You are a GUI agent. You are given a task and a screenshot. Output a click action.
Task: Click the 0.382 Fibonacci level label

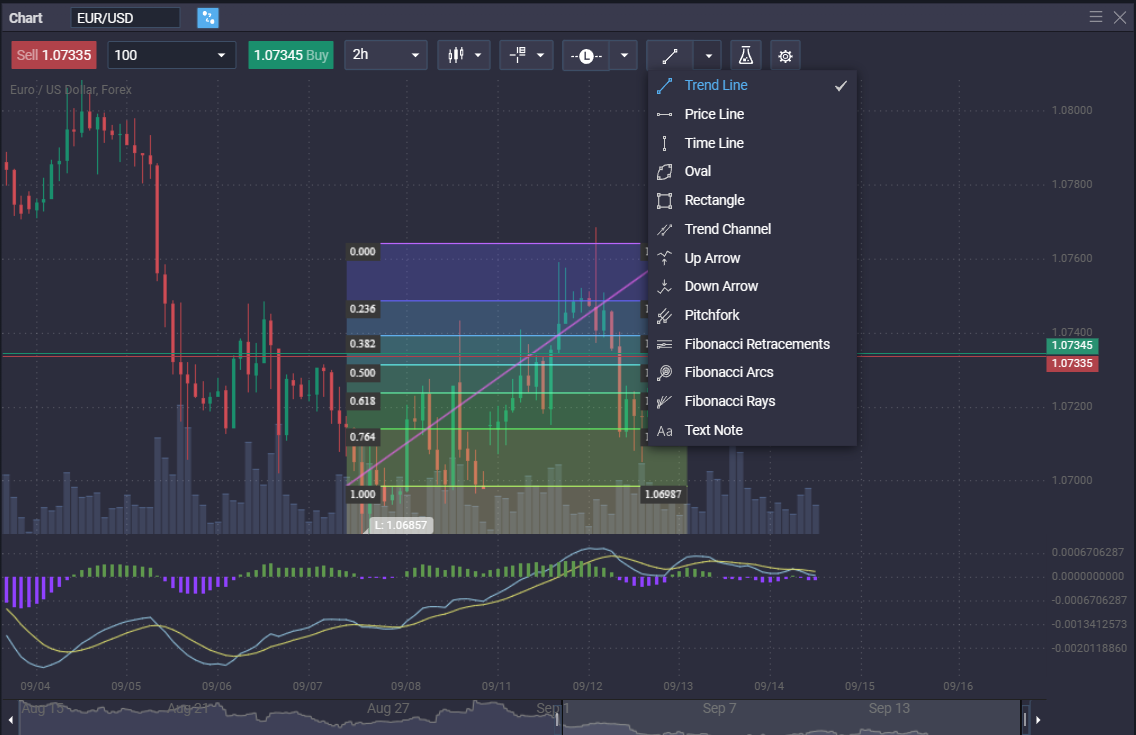[362, 343]
